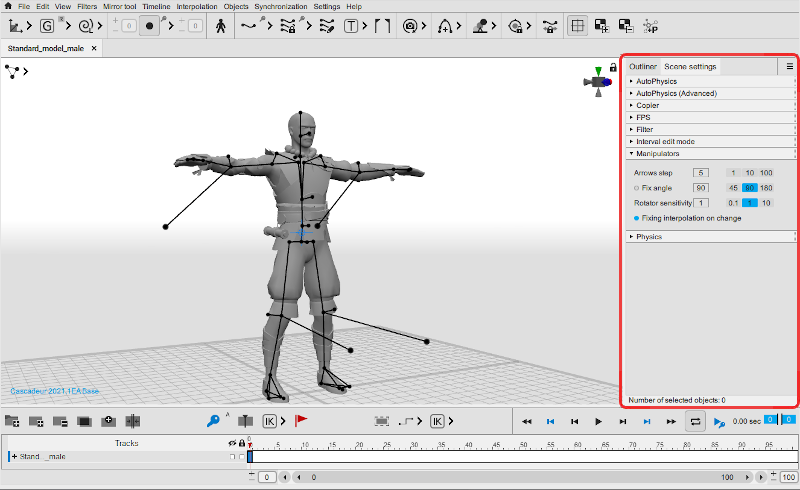800x490 pixels.
Task: Select the T text tool icon
Action: [351, 26]
